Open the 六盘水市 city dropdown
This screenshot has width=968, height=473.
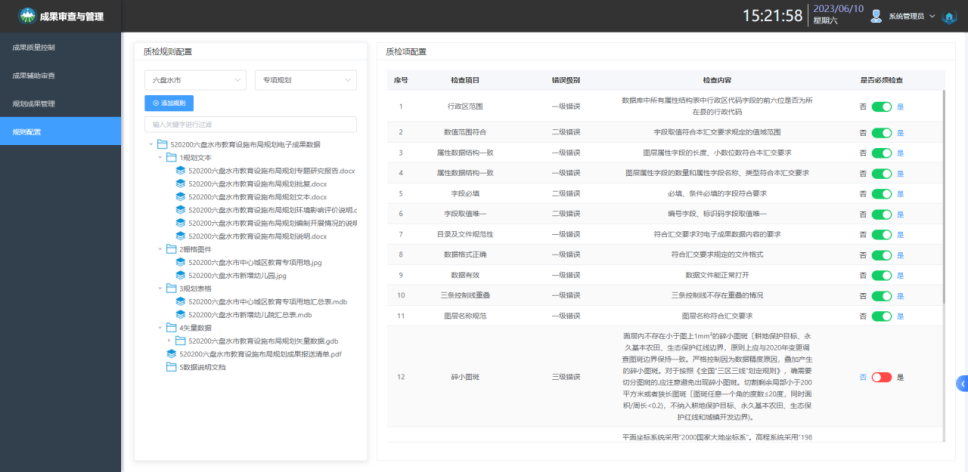tap(195, 80)
